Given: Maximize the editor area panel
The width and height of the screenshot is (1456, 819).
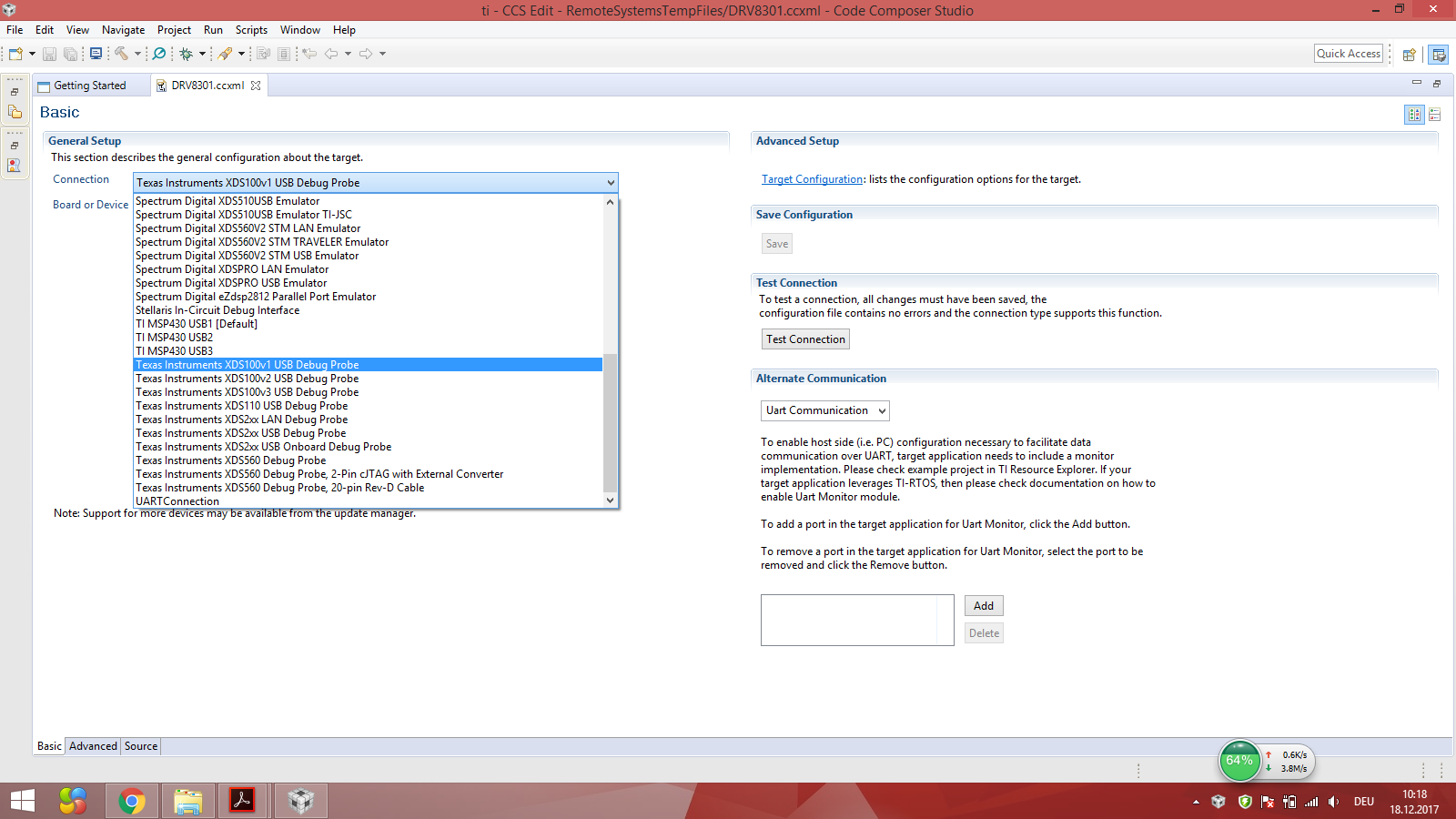Looking at the screenshot, I should 1437,83.
